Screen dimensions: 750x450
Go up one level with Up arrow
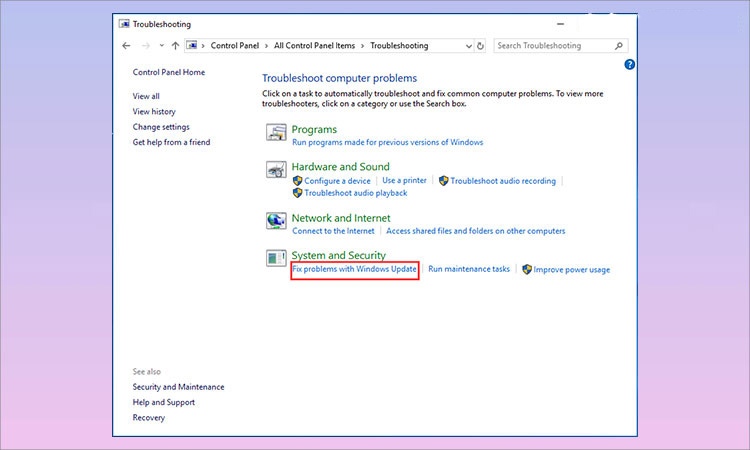[175, 46]
